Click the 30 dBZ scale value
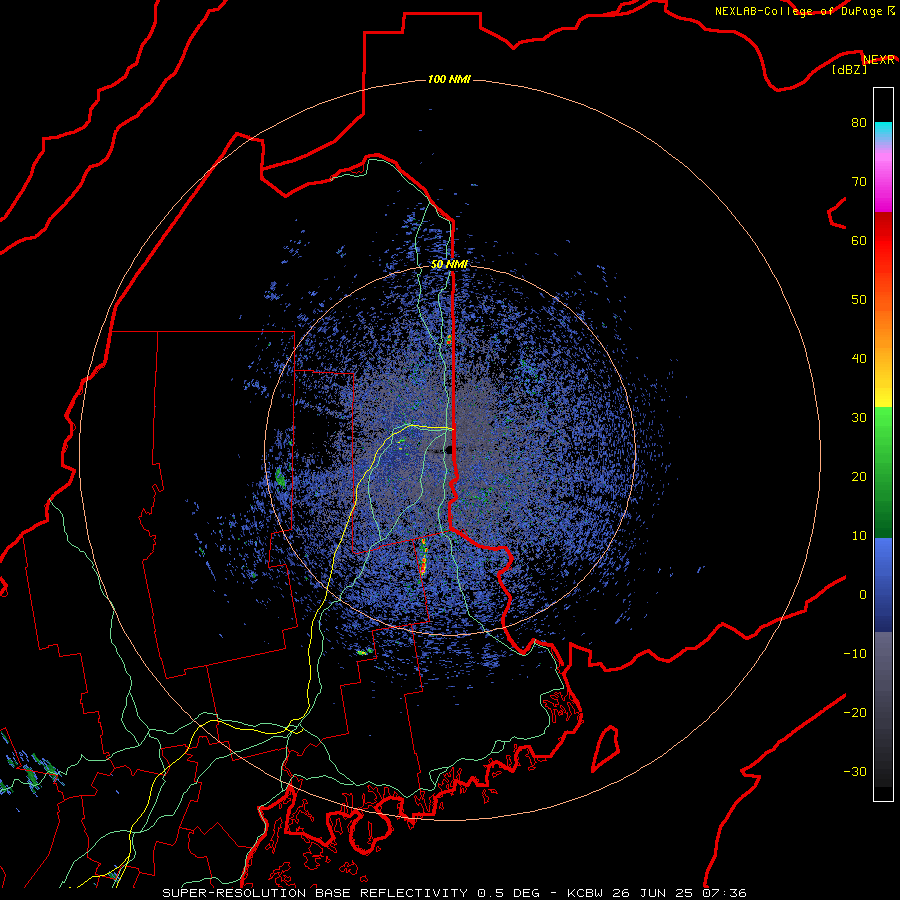Viewport: 900px width, 900px height. (x=859, y=418)
